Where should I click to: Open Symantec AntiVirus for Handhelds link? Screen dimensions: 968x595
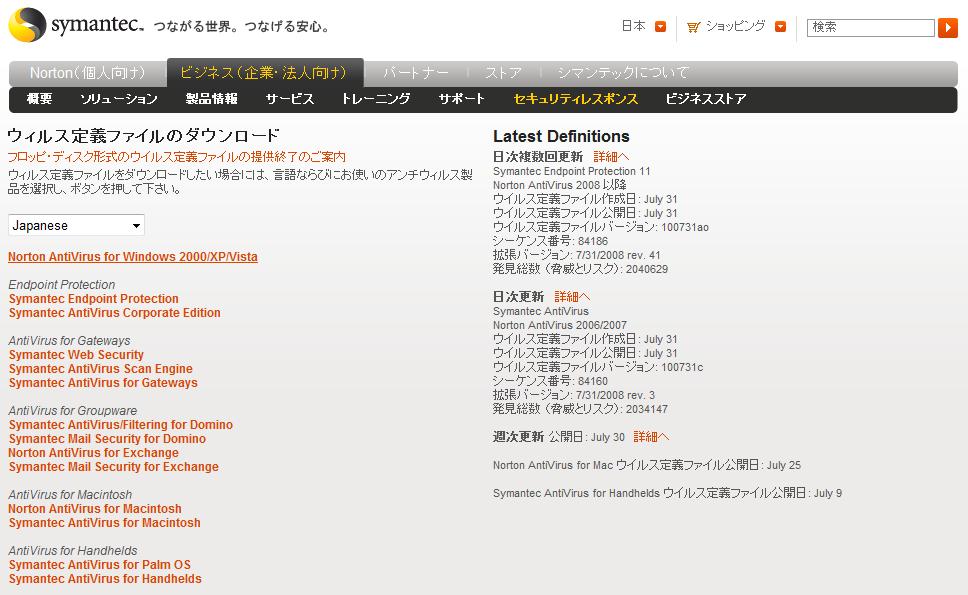point(105,579)
